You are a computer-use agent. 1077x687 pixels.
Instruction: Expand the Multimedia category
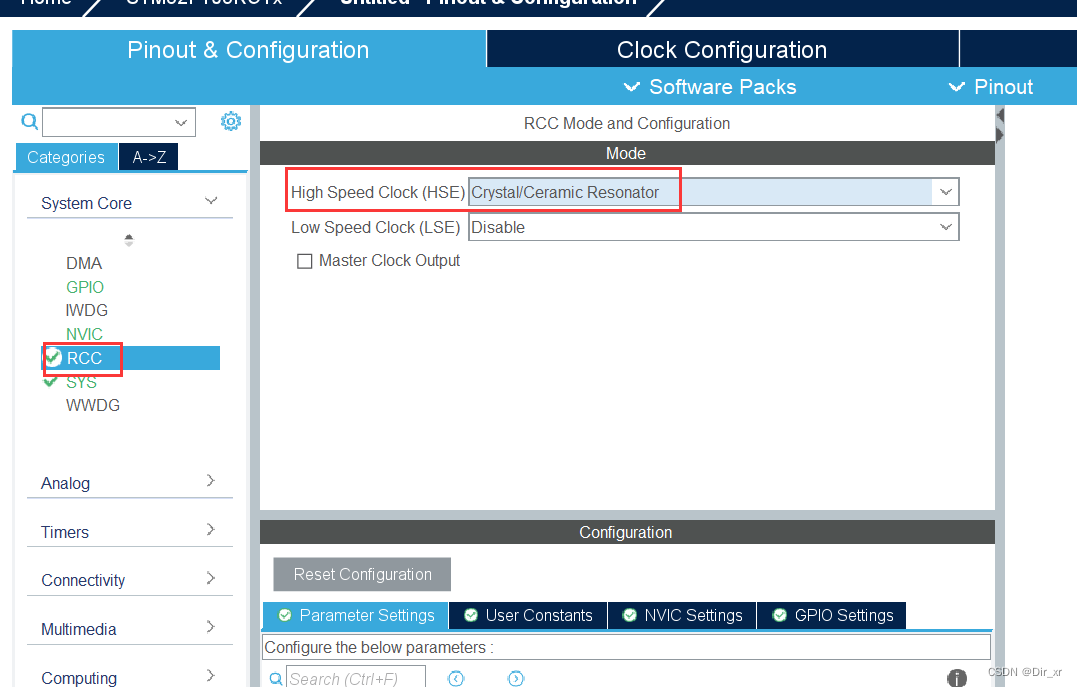click(x=211, y=627)
